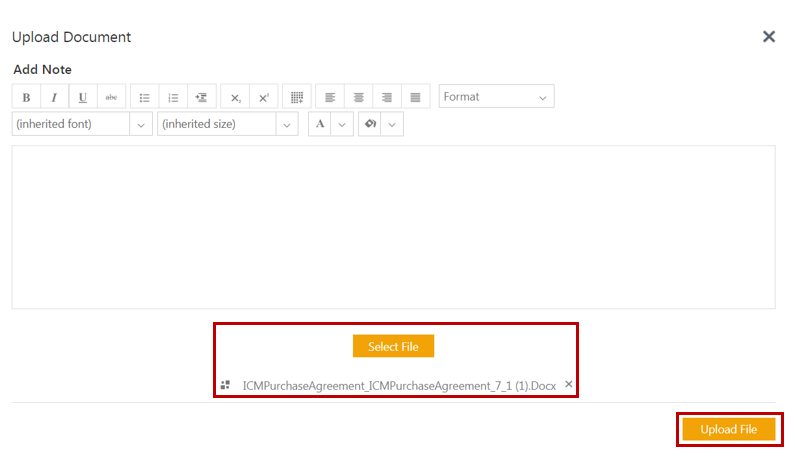Click the indent icon

(x=202, y=97)
